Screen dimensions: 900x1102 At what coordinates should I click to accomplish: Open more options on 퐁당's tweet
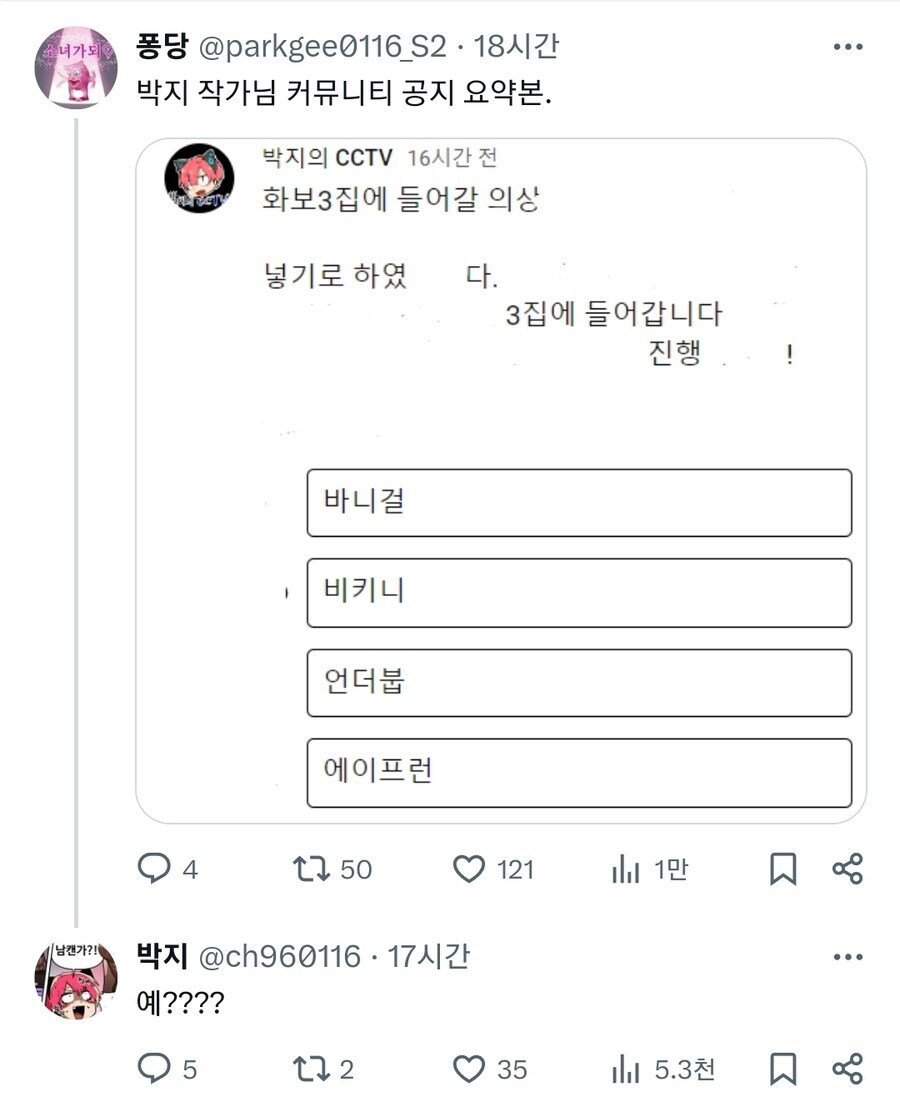[x=850, y=44]
